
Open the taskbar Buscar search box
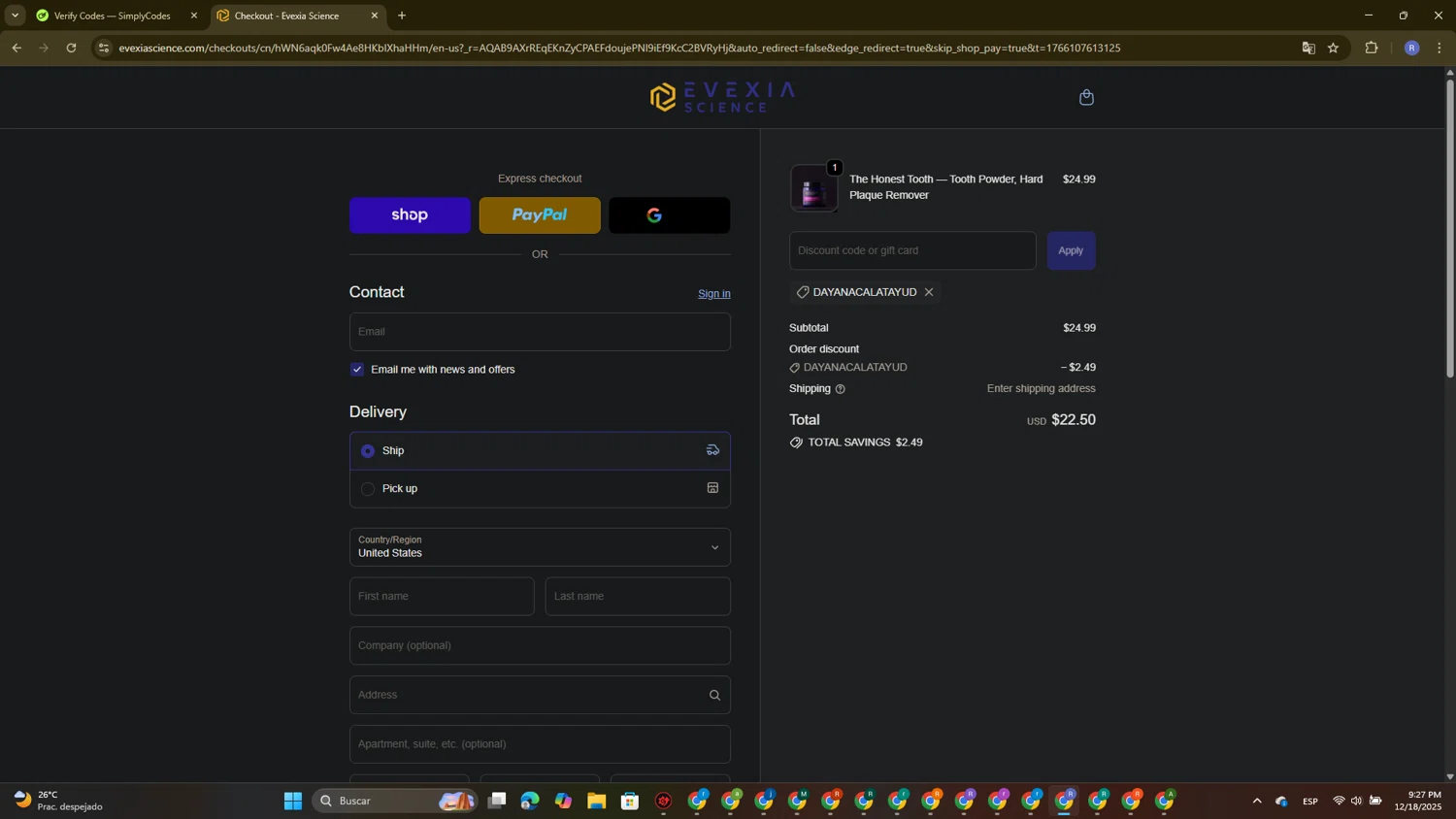(395, 801)
